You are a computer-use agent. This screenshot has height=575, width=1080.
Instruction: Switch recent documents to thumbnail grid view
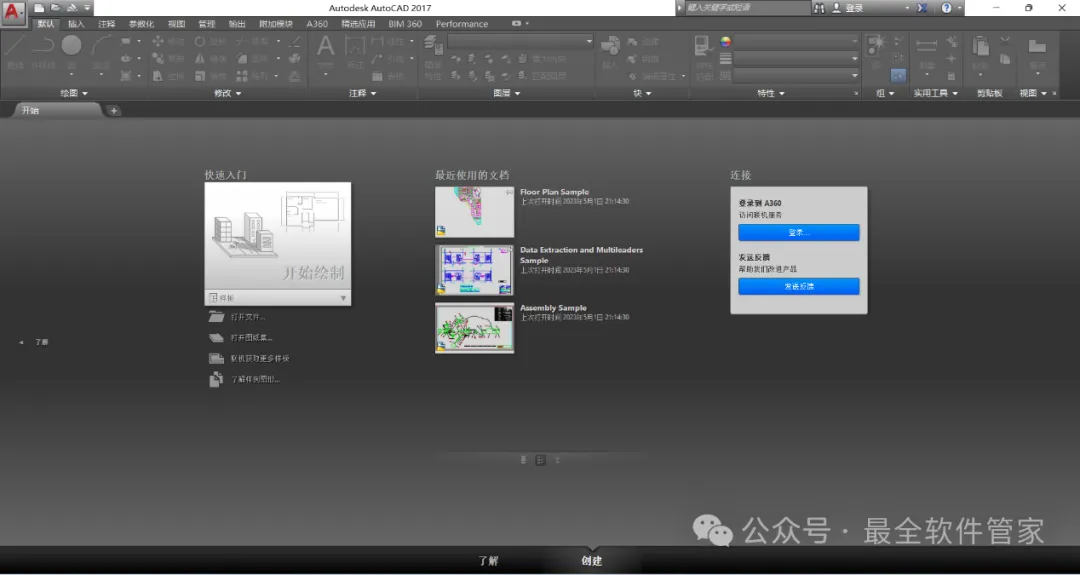click(x=541, y=460)
